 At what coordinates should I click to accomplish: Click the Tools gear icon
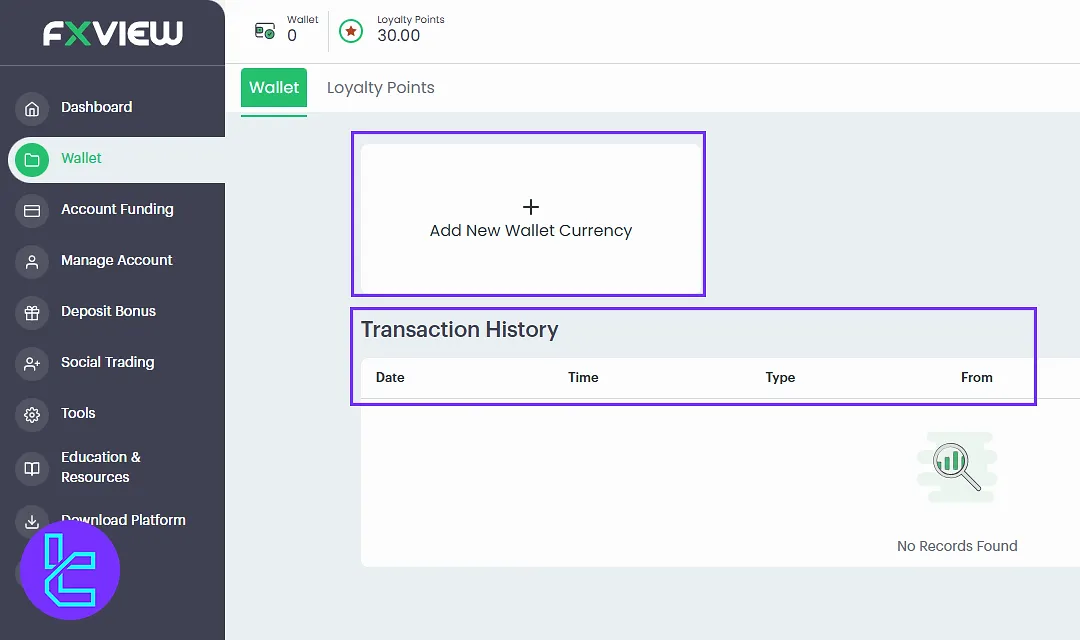(x=32, y=415)
